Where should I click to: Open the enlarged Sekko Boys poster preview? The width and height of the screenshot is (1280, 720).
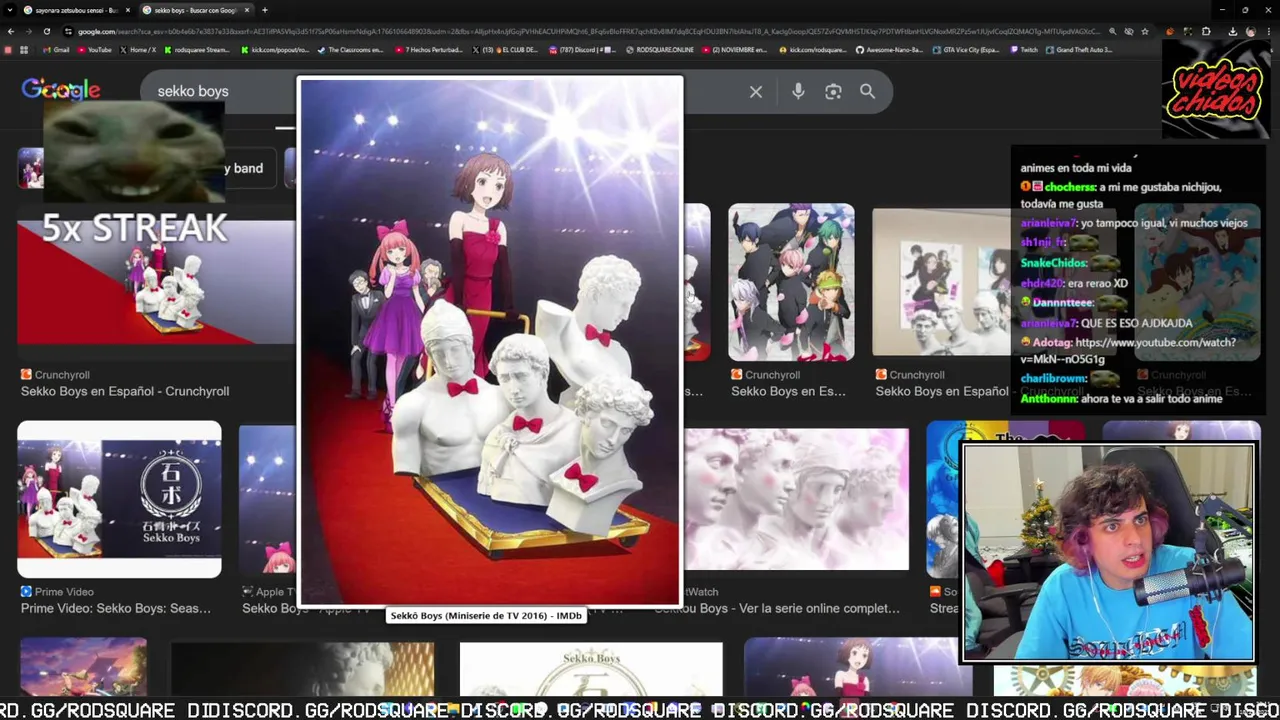(490, 342)
